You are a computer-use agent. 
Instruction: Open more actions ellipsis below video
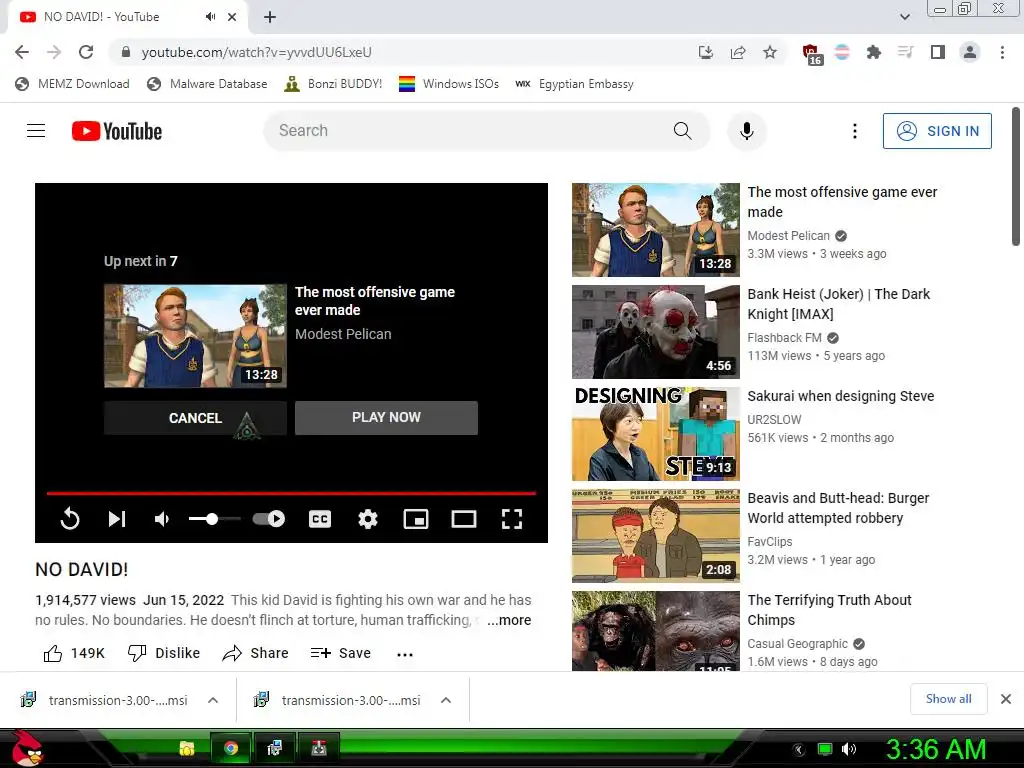405,654
